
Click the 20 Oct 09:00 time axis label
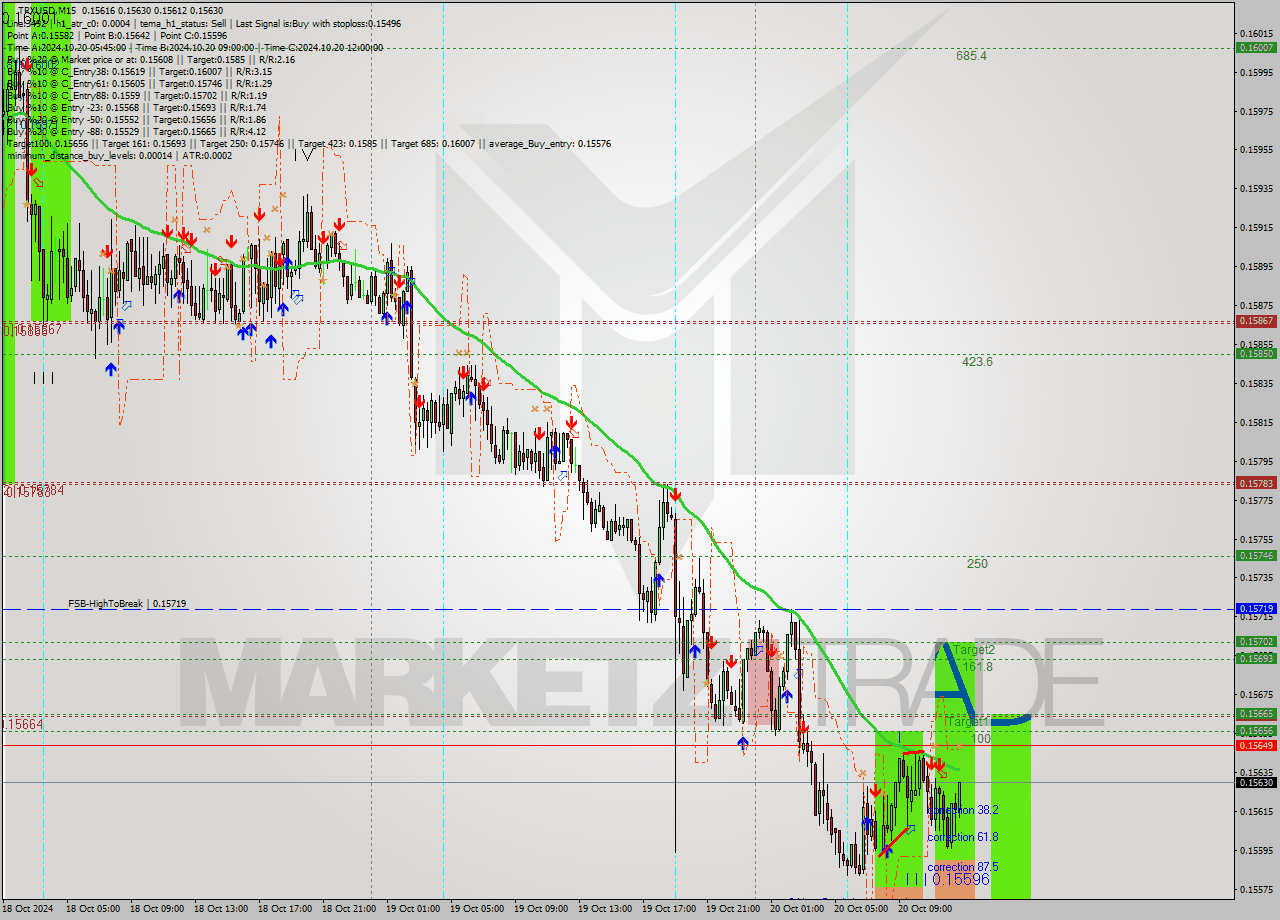pos(923,909)
